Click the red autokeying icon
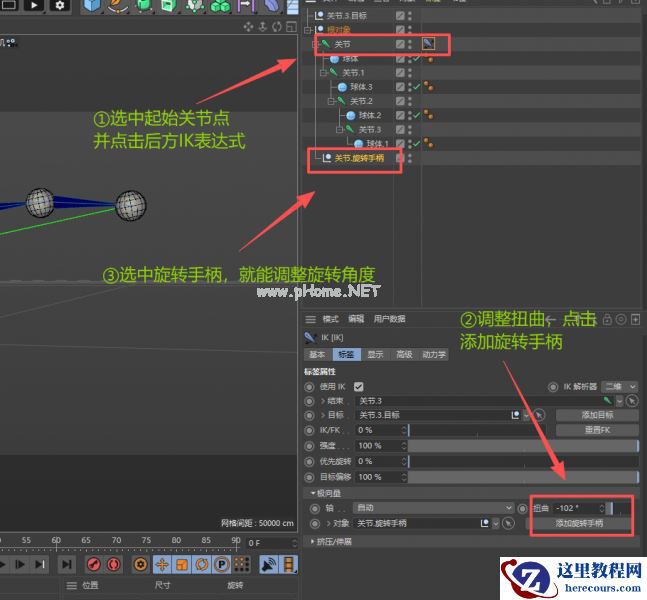The width and height of the screenshot is (647, 600). [113, 564]
